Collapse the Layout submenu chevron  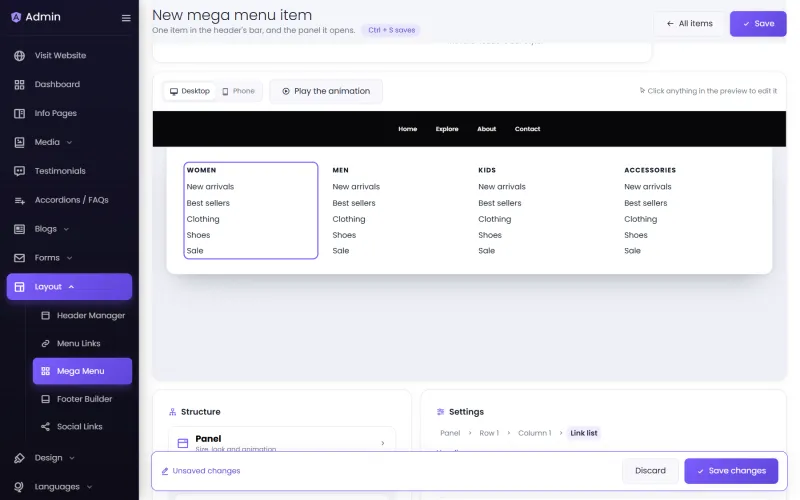click(71, 287)
